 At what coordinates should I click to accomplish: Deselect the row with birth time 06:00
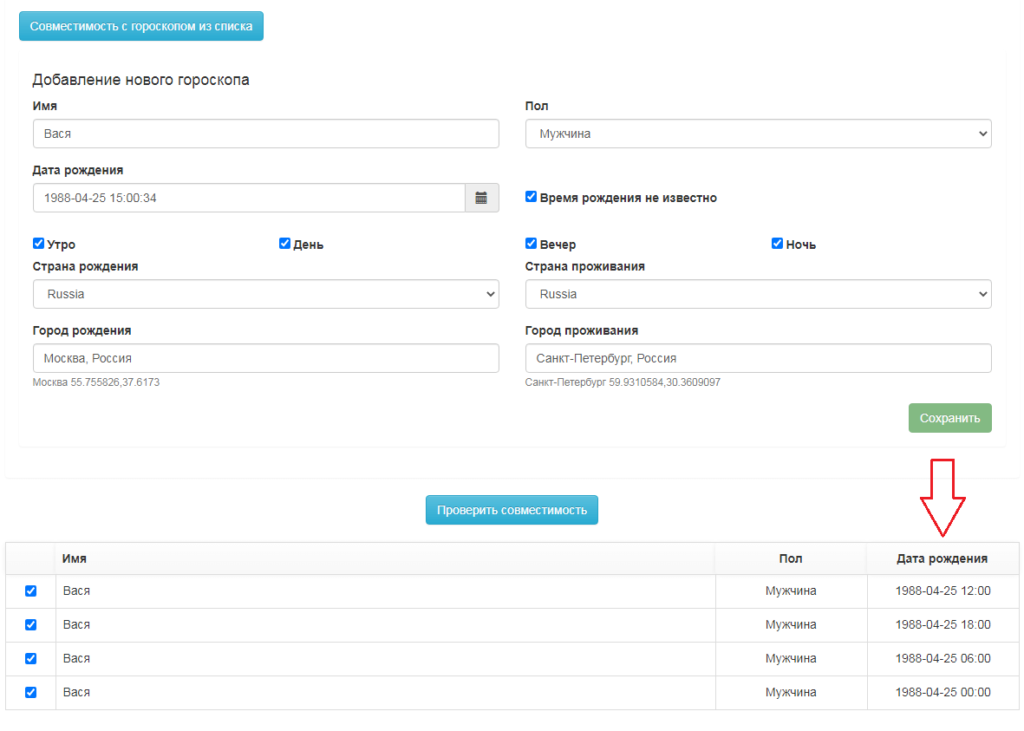coord(30,658)
